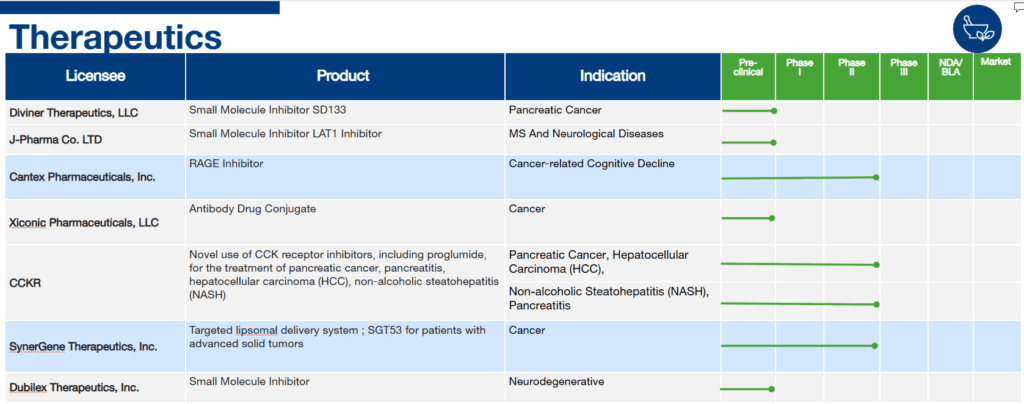Click the Phase III header cell

click(x=904, y=76)
